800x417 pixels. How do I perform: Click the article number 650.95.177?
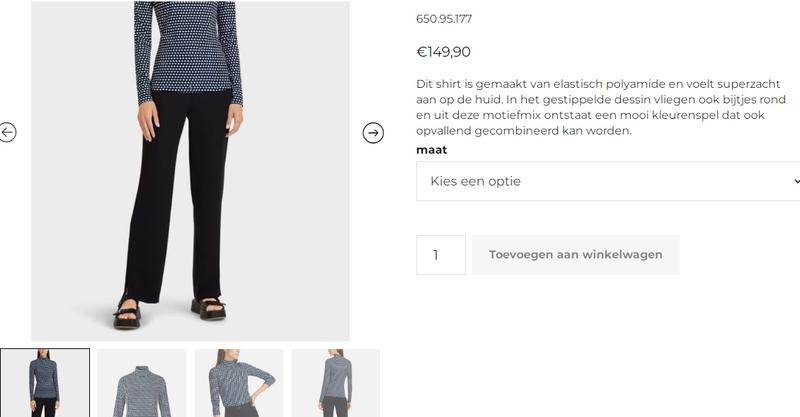tap(444, 19)
